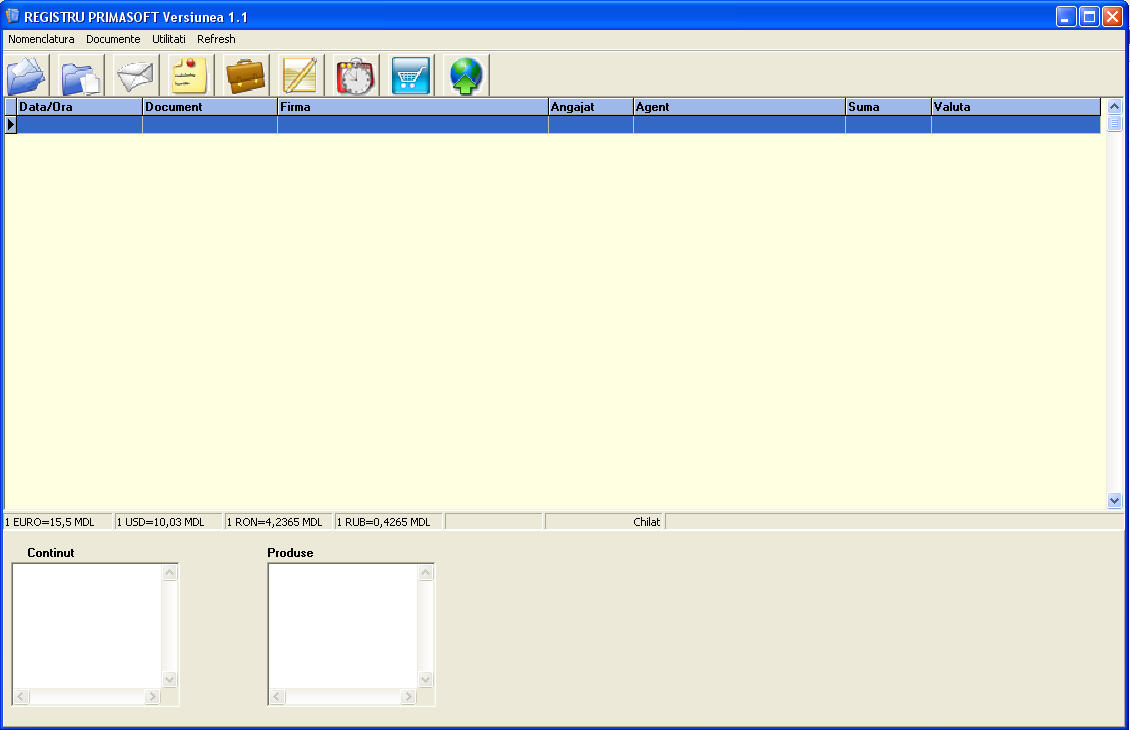This screenshot has height=730, width=1130.
Task: Click the yellow sticky note icon
Action: click(x=189, y=76)
